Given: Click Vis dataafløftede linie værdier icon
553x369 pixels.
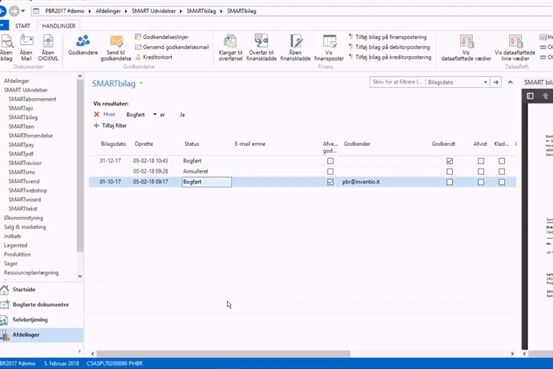Looking at the screenshot, I should coord(515,48).
